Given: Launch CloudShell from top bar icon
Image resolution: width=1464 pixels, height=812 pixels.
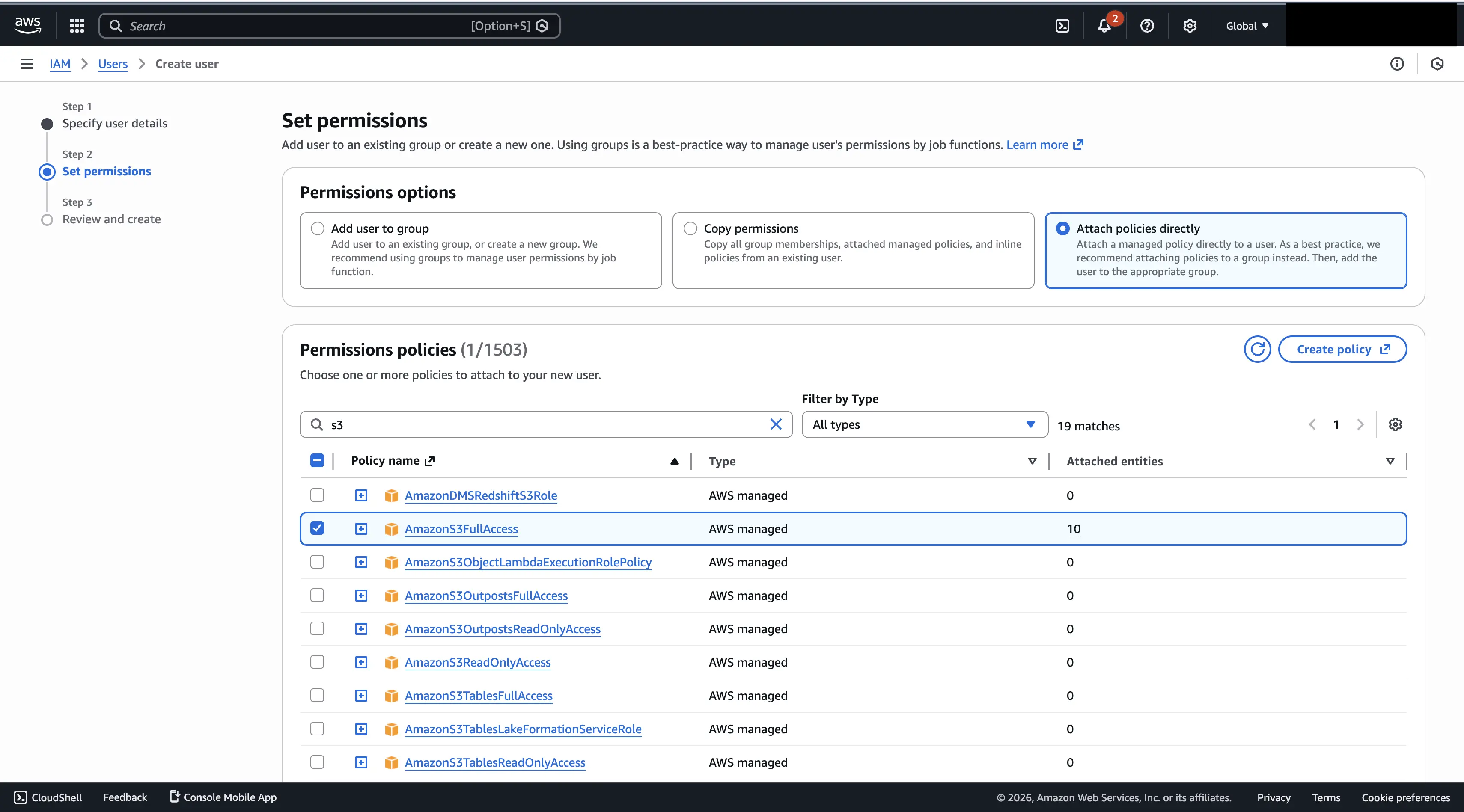Looking at the screenshot, I should [1062, 26].
